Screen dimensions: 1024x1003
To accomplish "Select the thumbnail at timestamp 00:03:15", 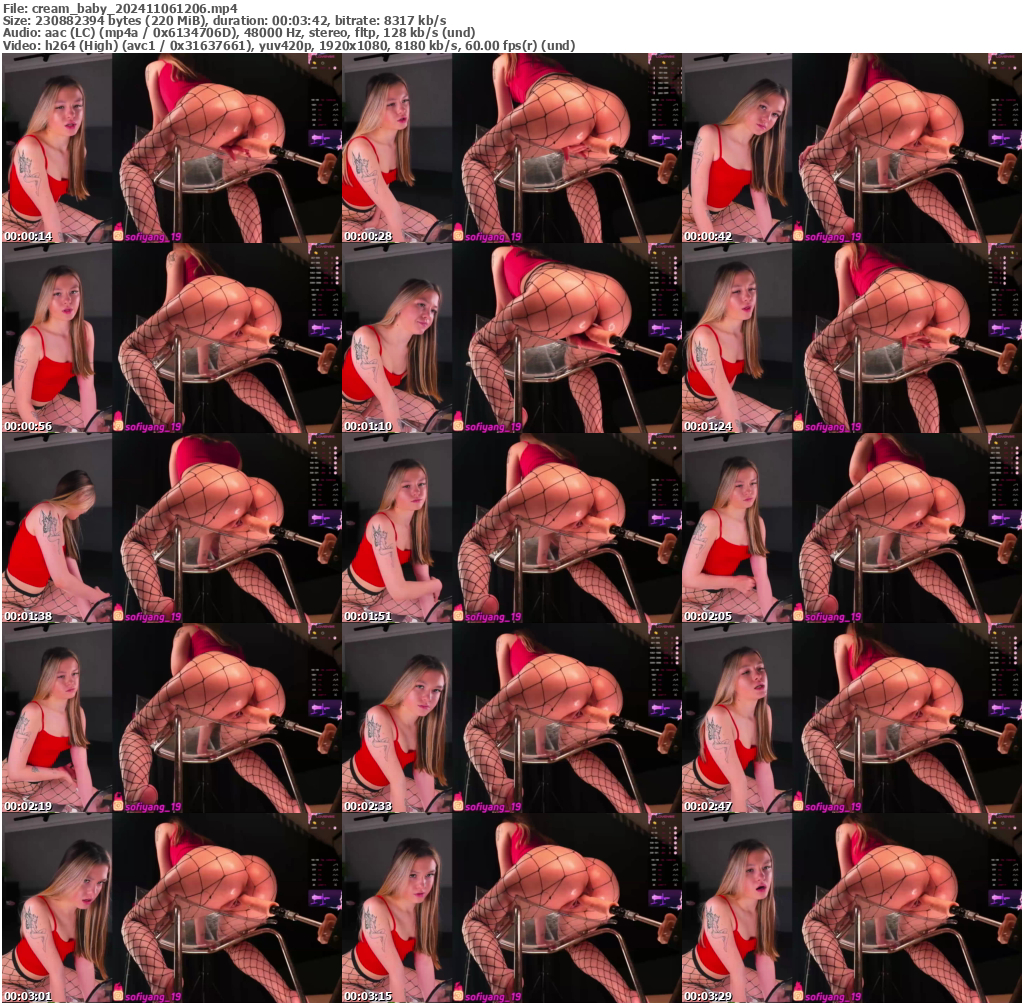I will [x=512, y=908].
